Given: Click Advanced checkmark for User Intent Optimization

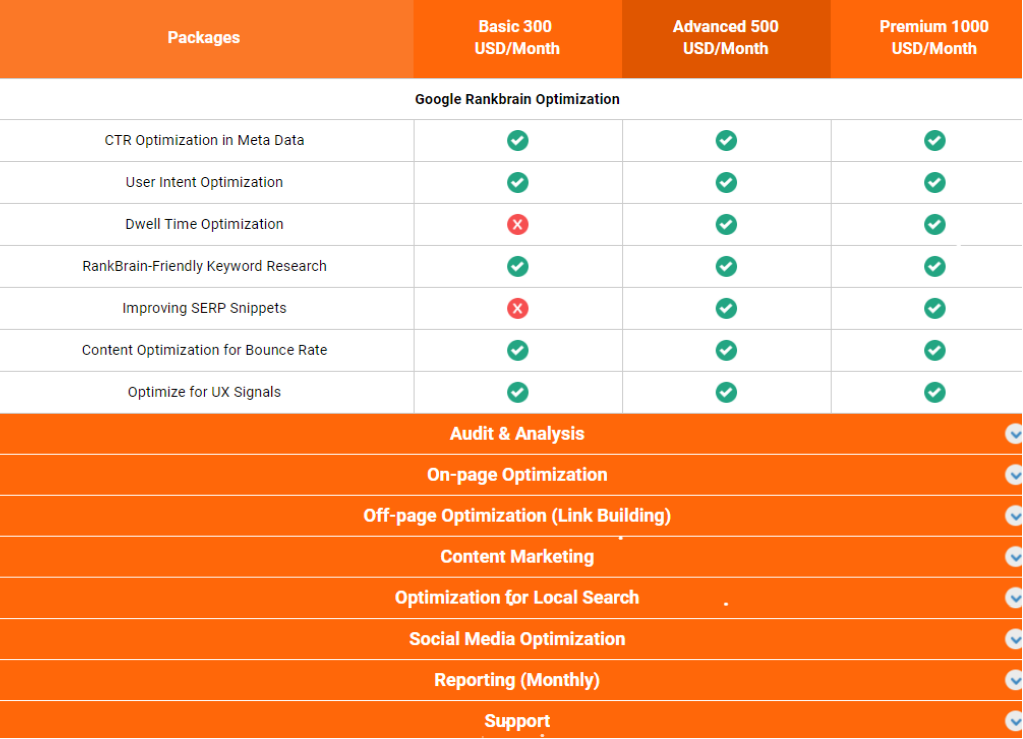Looking at the screenshot, I should [x=726, y=183].
